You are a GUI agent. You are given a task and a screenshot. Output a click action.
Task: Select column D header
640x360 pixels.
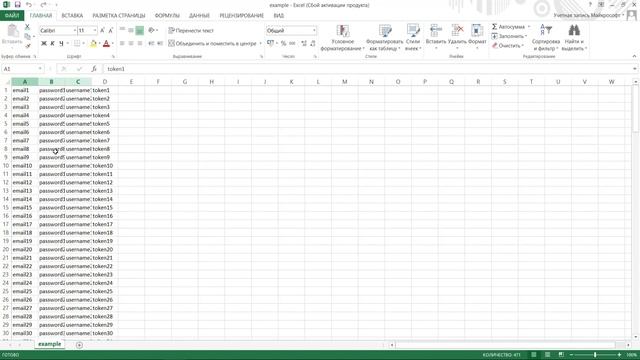(105, 82)
